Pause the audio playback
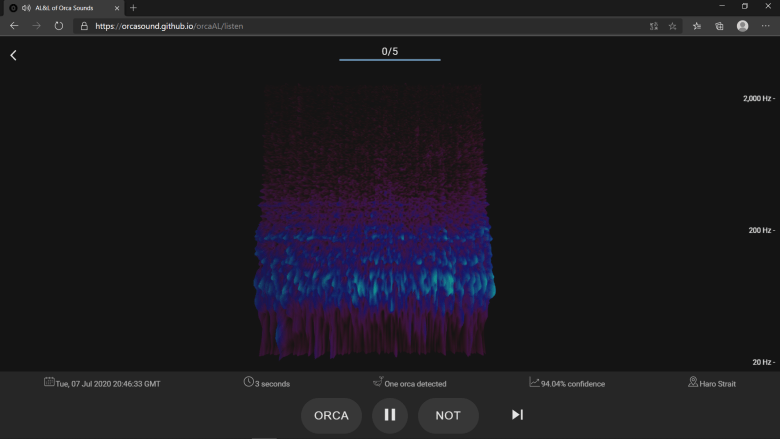780x439 pixels. pos(390,415)
